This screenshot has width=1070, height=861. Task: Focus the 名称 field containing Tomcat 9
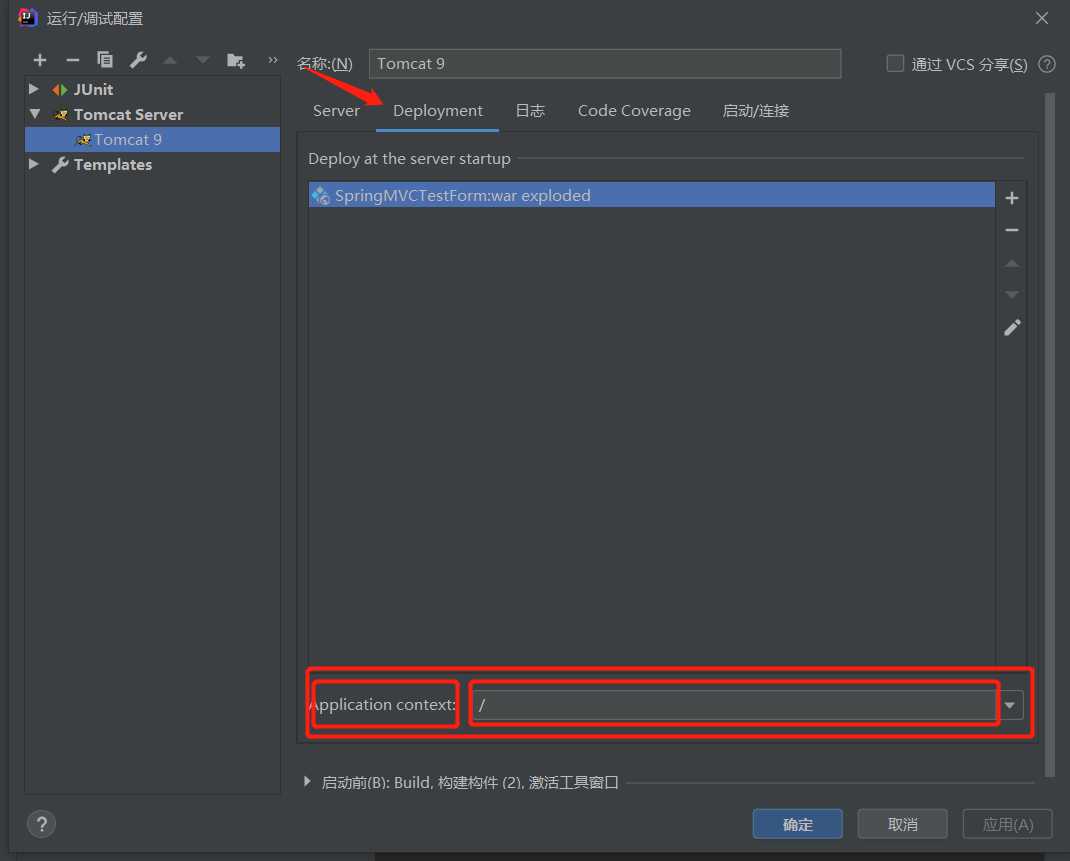(605, 63)
